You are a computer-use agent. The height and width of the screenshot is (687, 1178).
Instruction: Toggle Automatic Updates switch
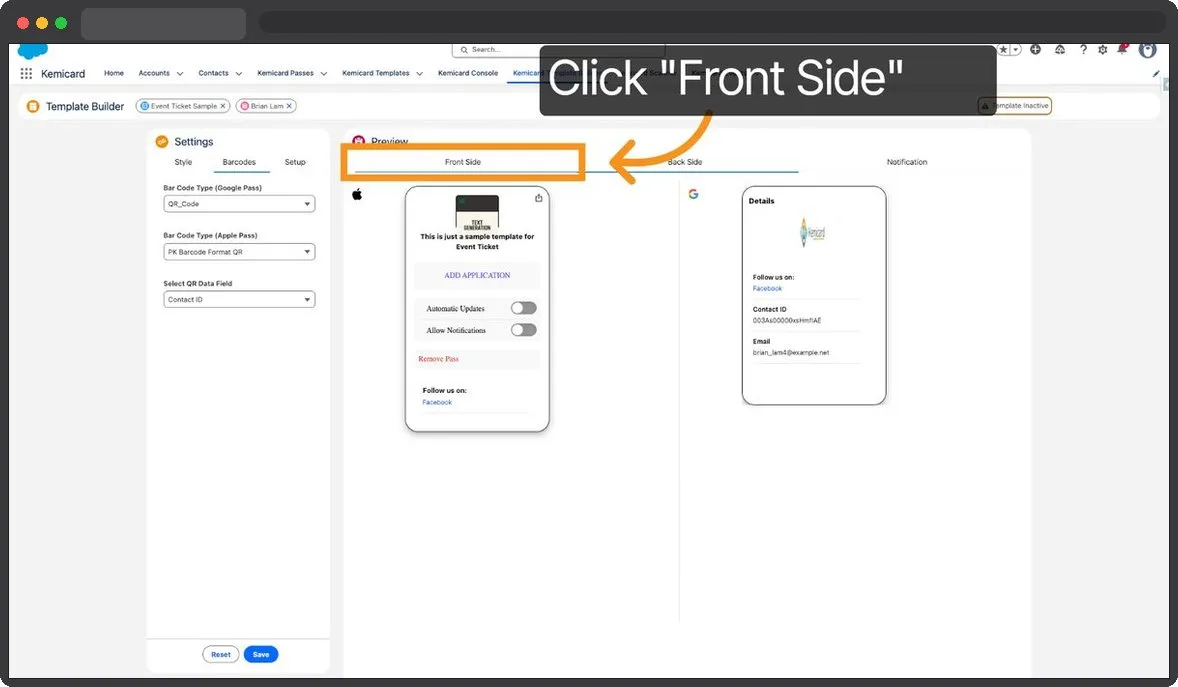click(x=524, y=308)
